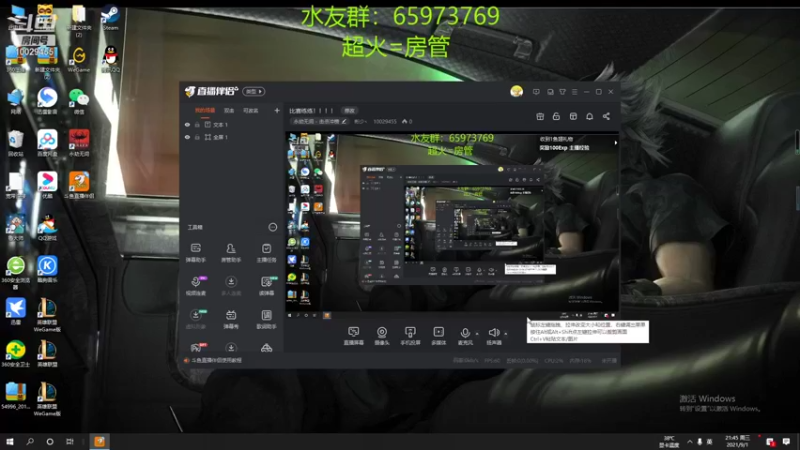Open the virtual avatar download tool

[x=195, y=319]
